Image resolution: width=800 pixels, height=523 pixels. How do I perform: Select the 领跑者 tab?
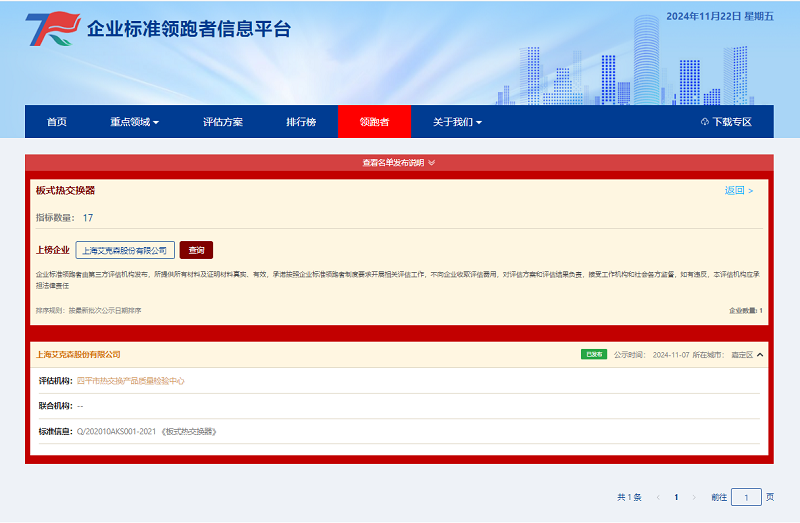point(375,122)
